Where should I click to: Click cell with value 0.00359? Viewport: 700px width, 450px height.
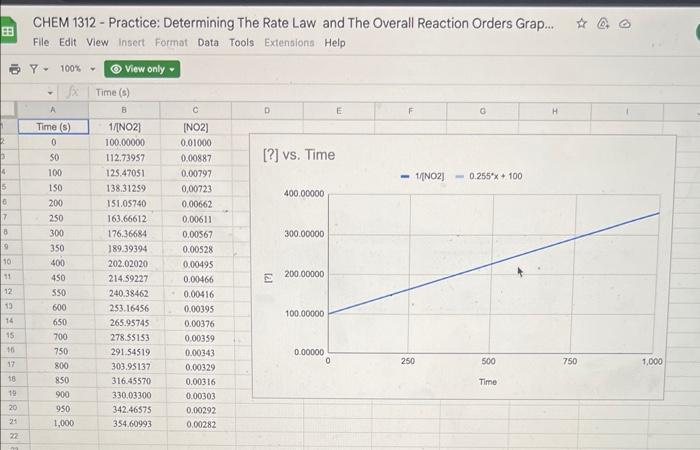click(x=200, y=338)
